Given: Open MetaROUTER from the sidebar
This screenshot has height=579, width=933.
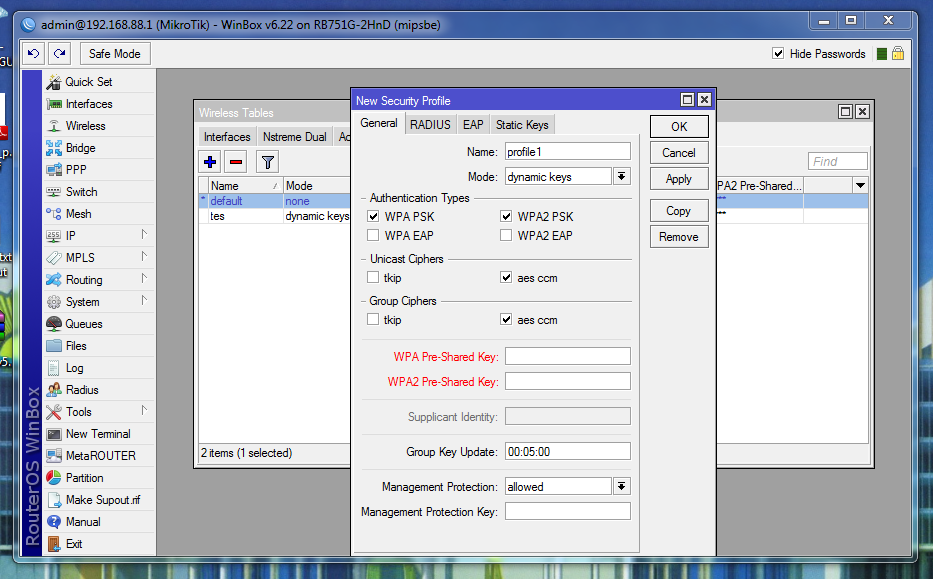Looking at the screenshot, I should tap(100, 456).
